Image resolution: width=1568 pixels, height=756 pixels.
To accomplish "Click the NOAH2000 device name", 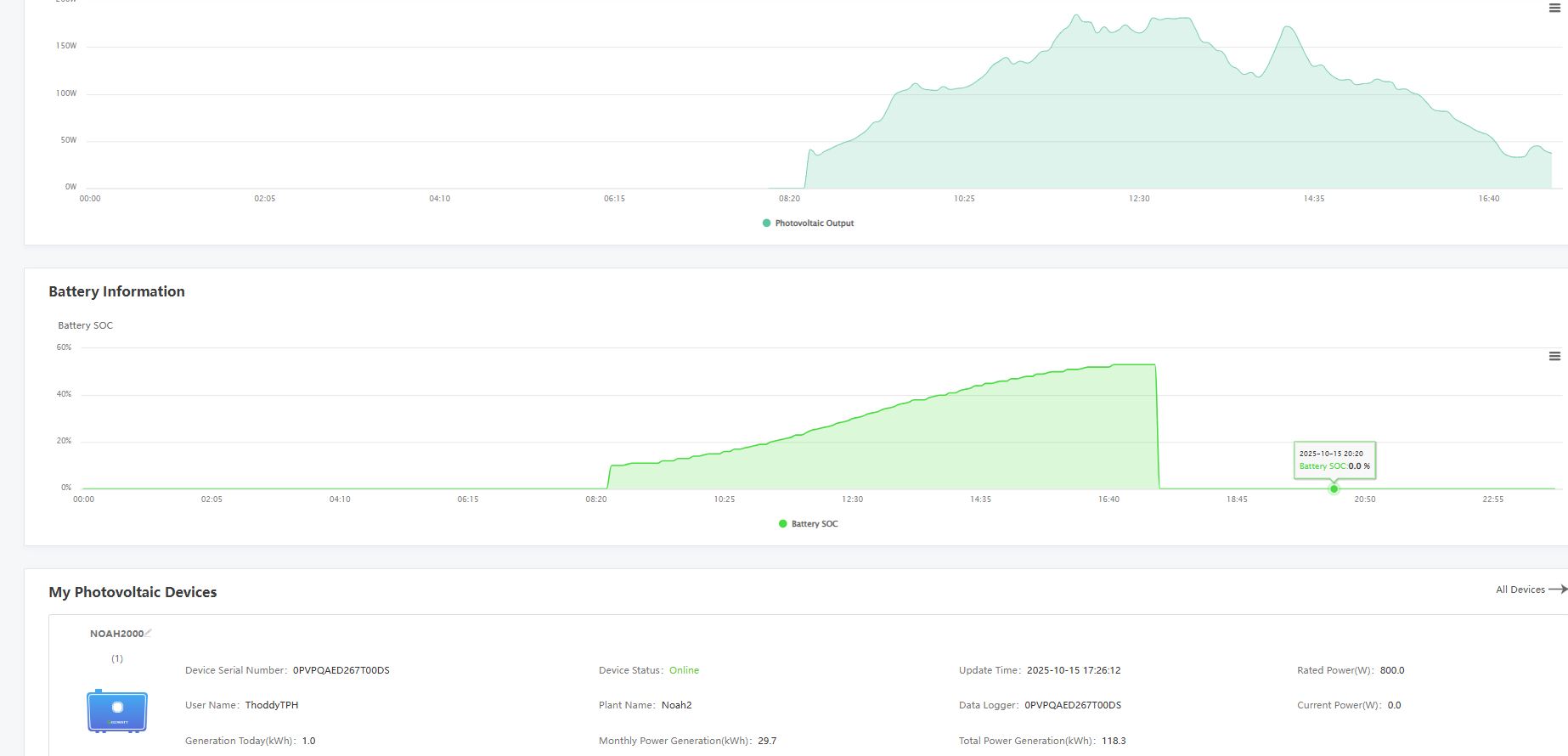I will pos(116,634).
